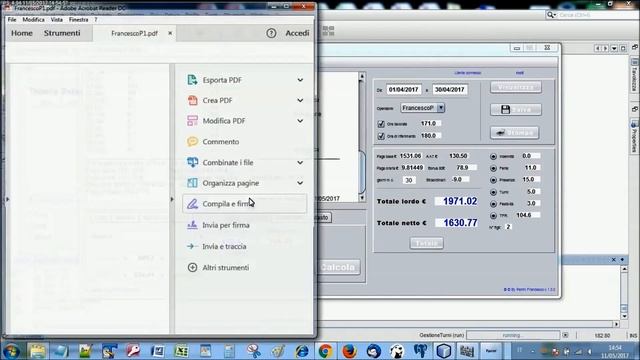Click the Combinate i file icon
The height and width of the screenshot is (360, 640).
tap(192, 162)
